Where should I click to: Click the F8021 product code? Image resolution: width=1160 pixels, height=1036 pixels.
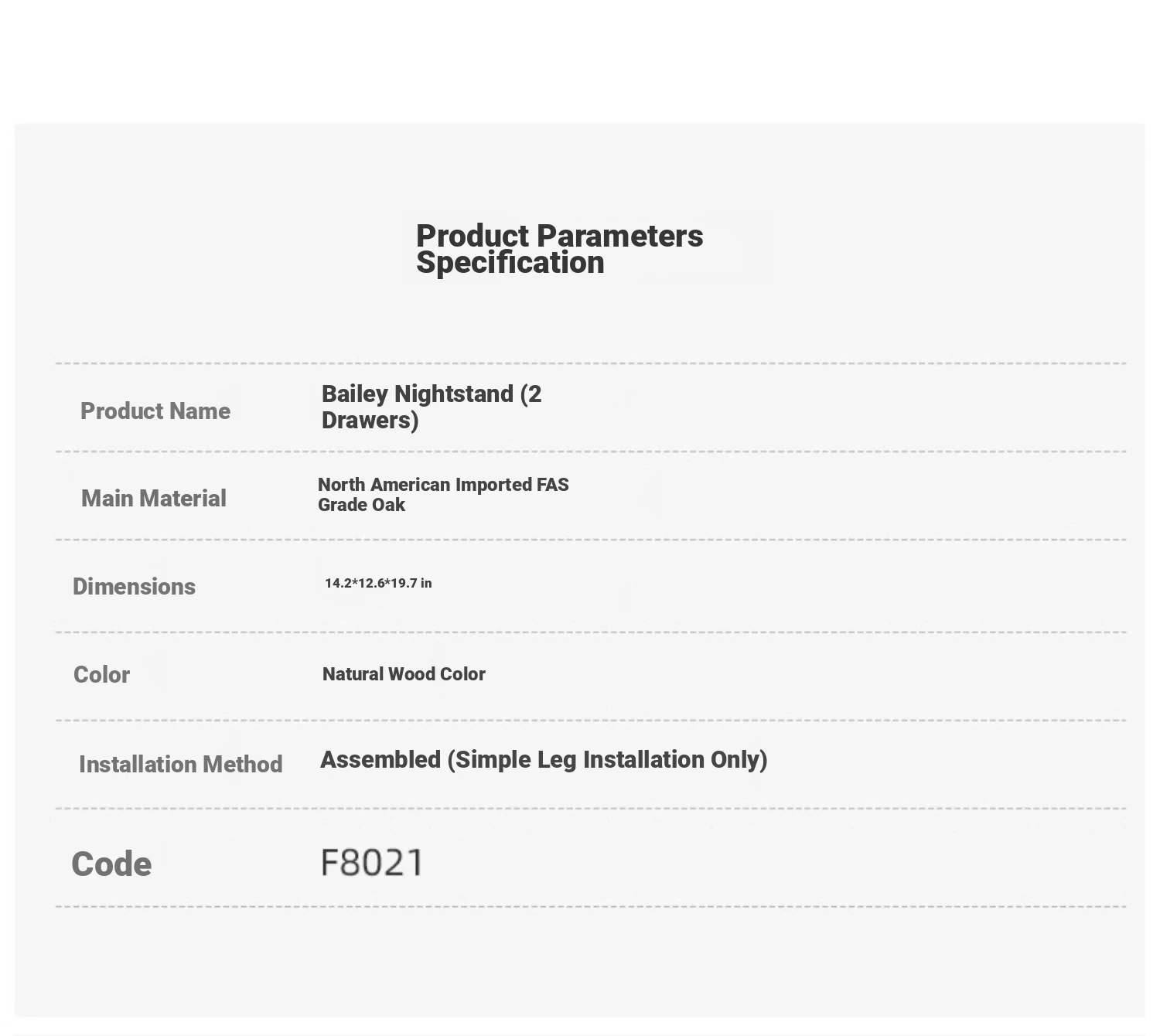372,862
